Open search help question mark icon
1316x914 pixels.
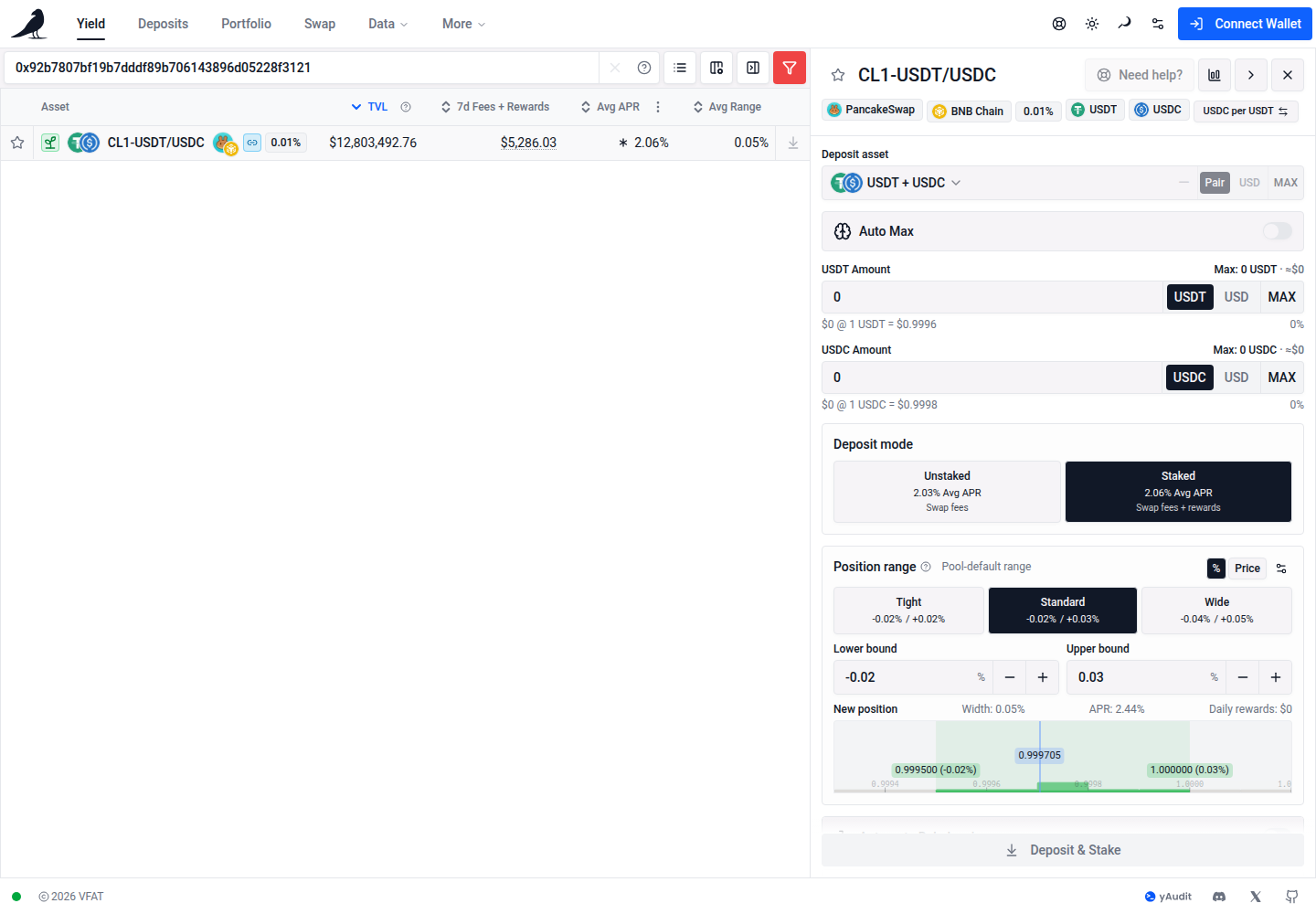point(644,68)
